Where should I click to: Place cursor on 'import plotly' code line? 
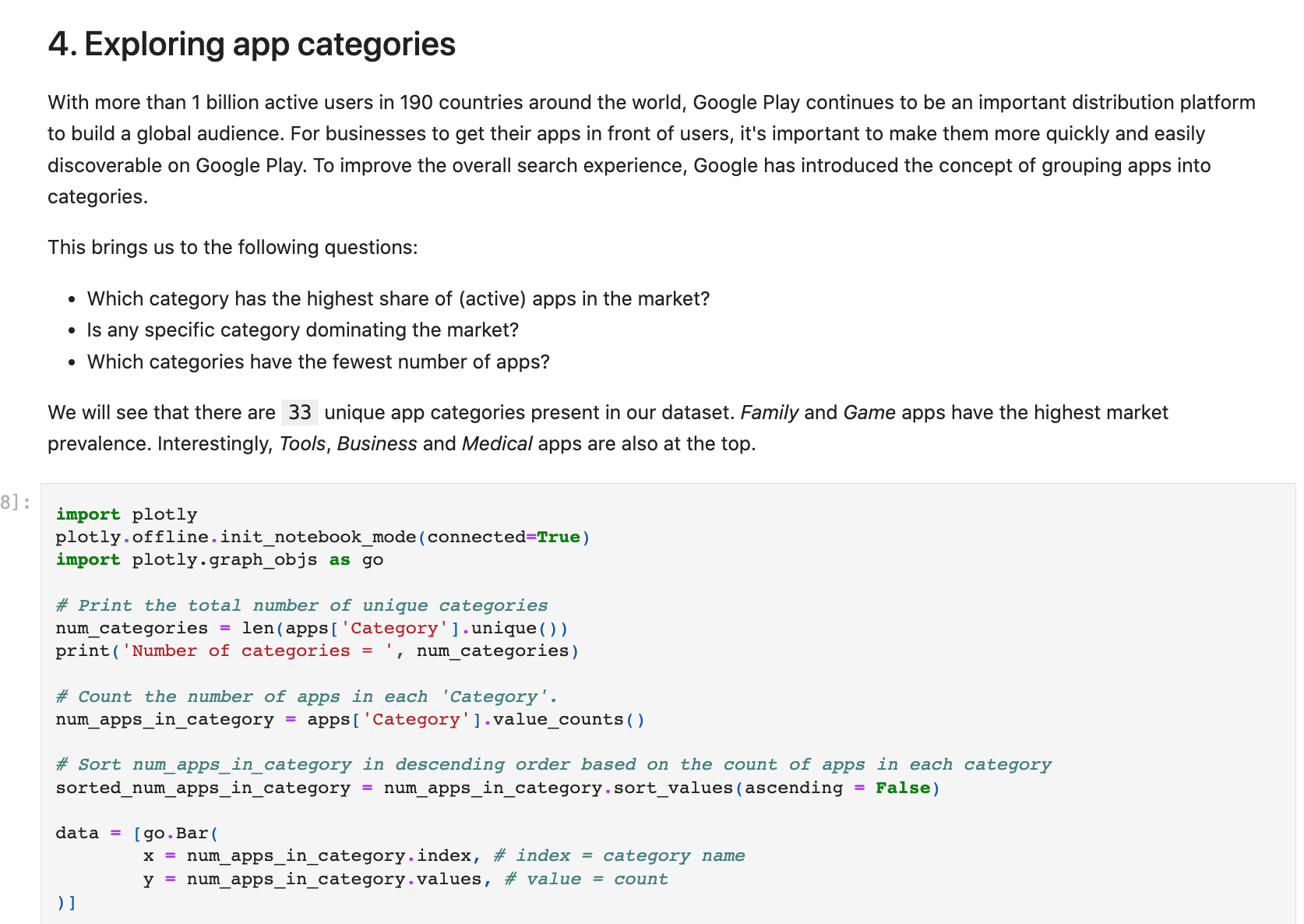tap(127, 514)
